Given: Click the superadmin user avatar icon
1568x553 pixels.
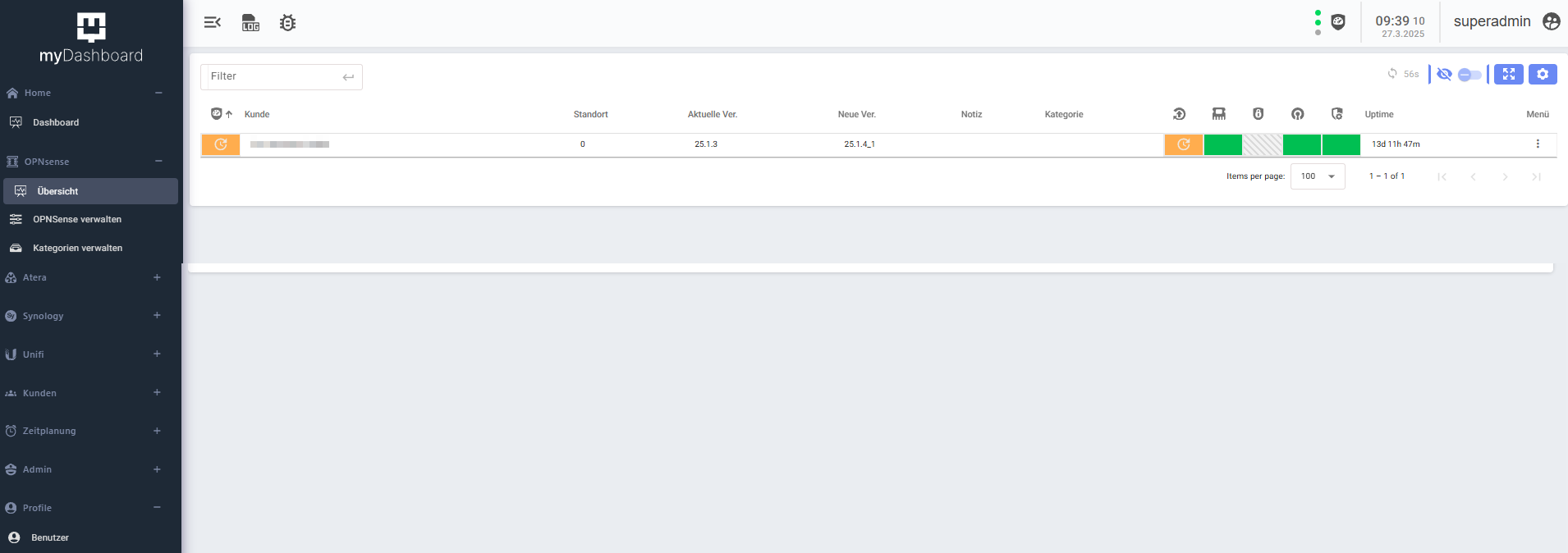Looking at the screenshot, I should 1551,21.
